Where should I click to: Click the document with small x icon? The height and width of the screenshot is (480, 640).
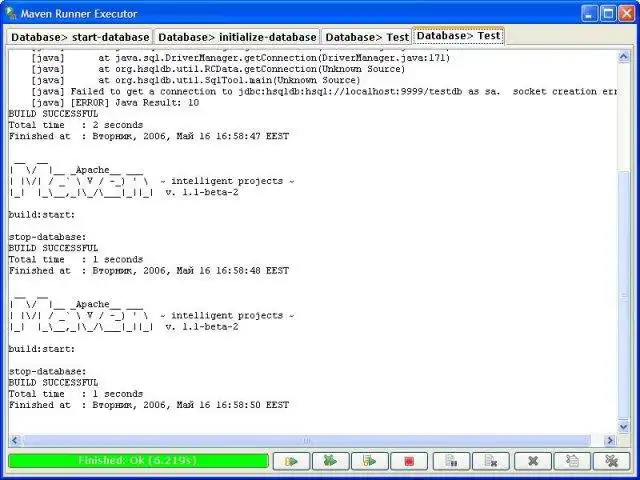pyautogui.click(x=491, y=461)
